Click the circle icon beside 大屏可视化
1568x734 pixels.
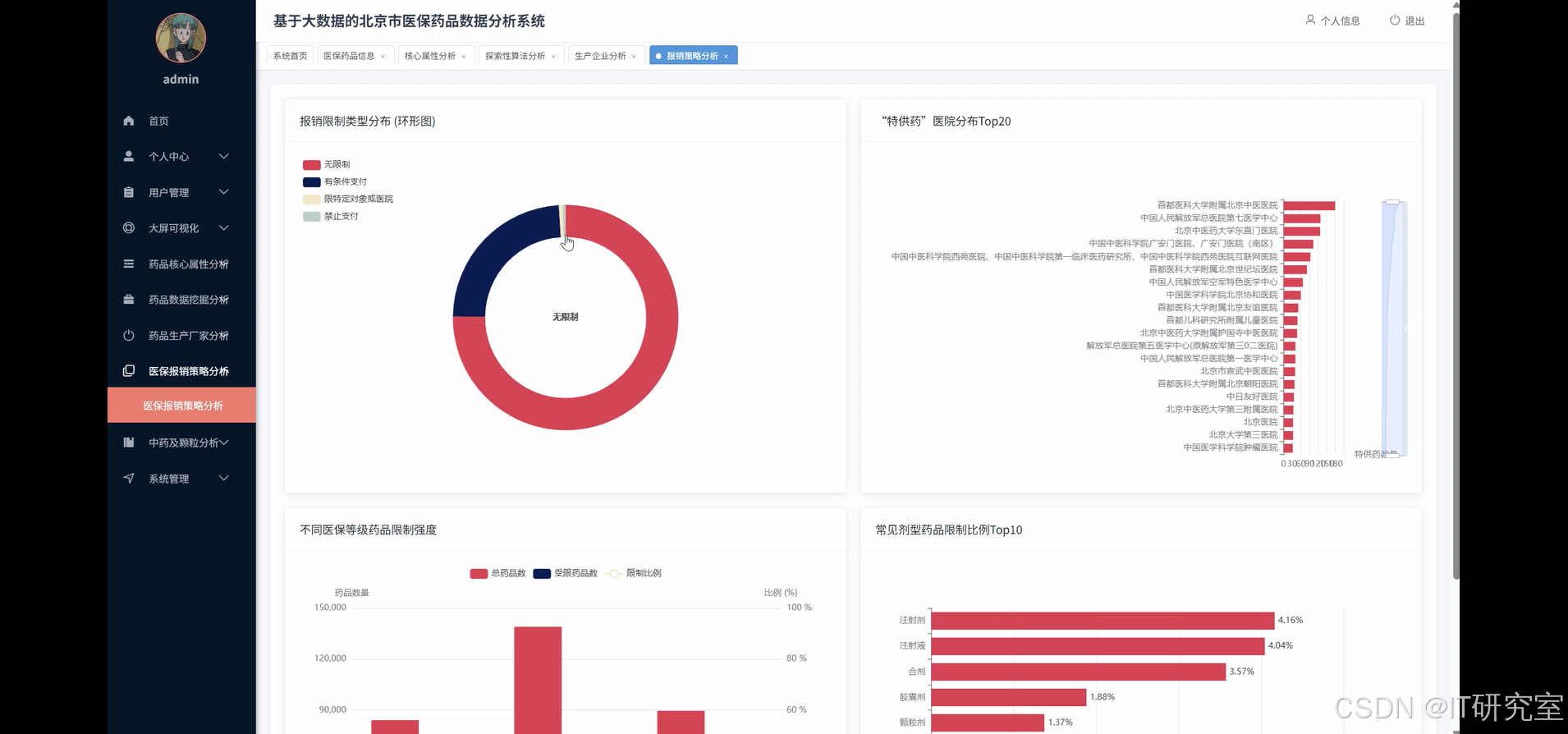pos(128,227)
